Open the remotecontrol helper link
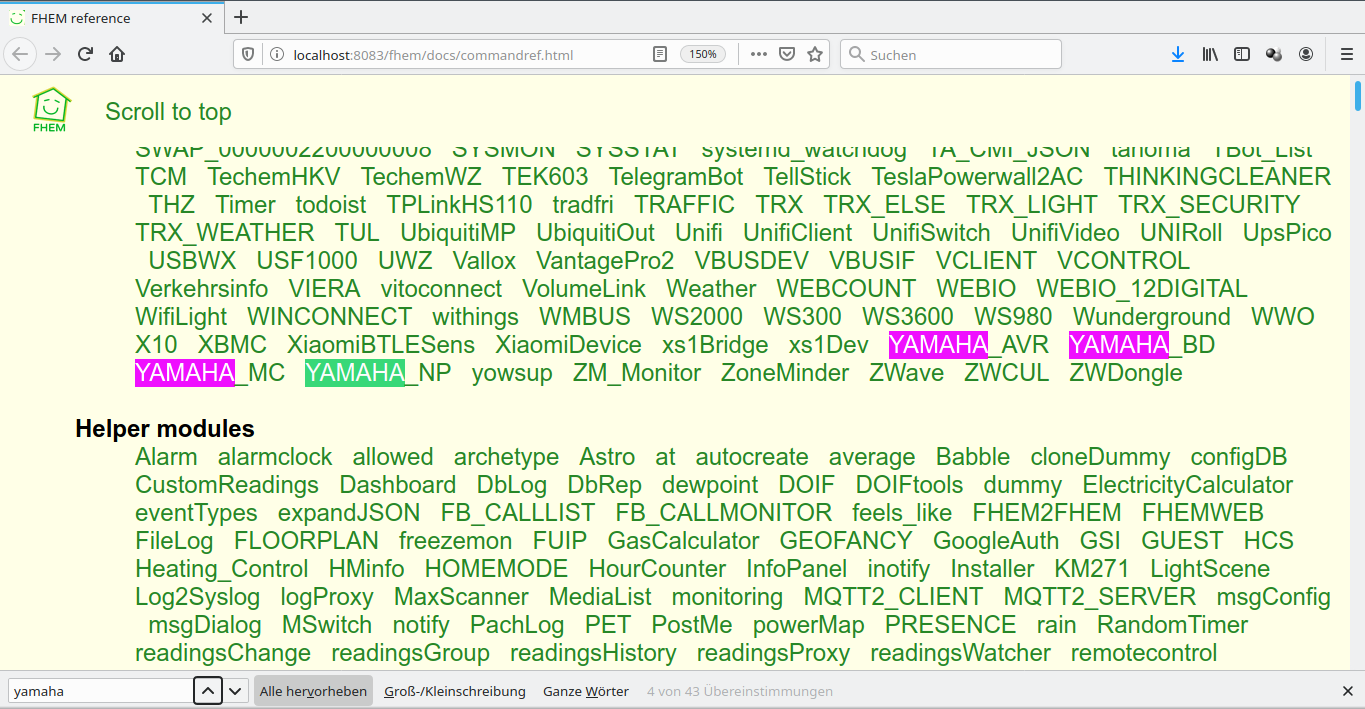This screenshot has height=709, width=1365. 1144,653
